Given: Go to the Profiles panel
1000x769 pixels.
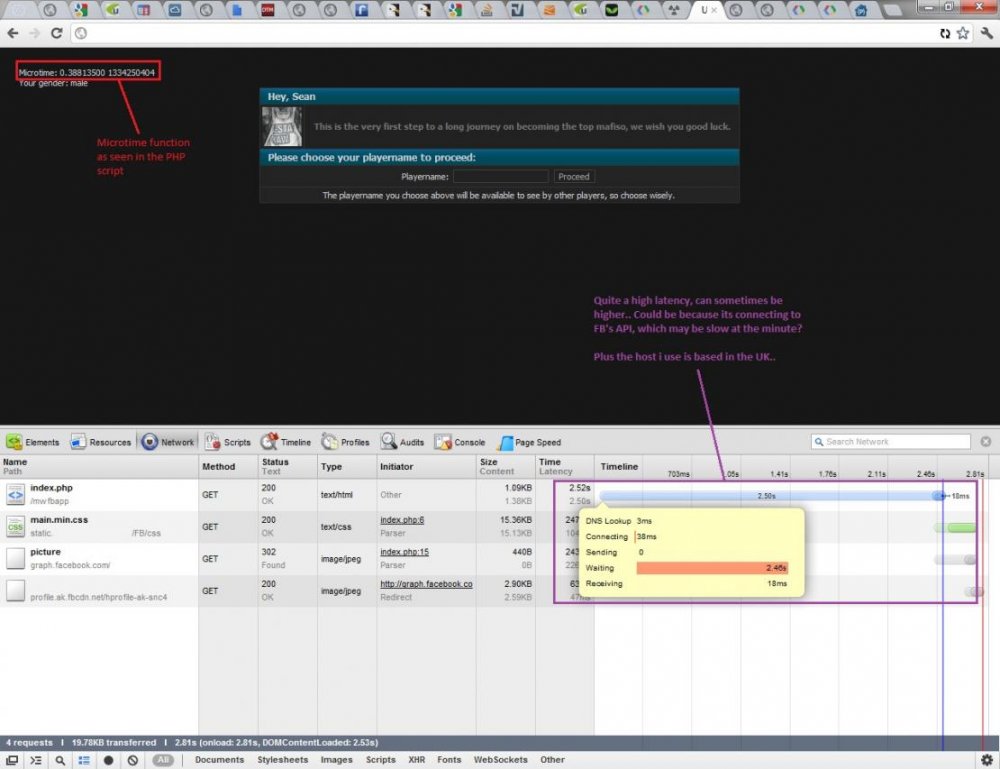Looking at the screenshot, I should [x=346, y=442].
